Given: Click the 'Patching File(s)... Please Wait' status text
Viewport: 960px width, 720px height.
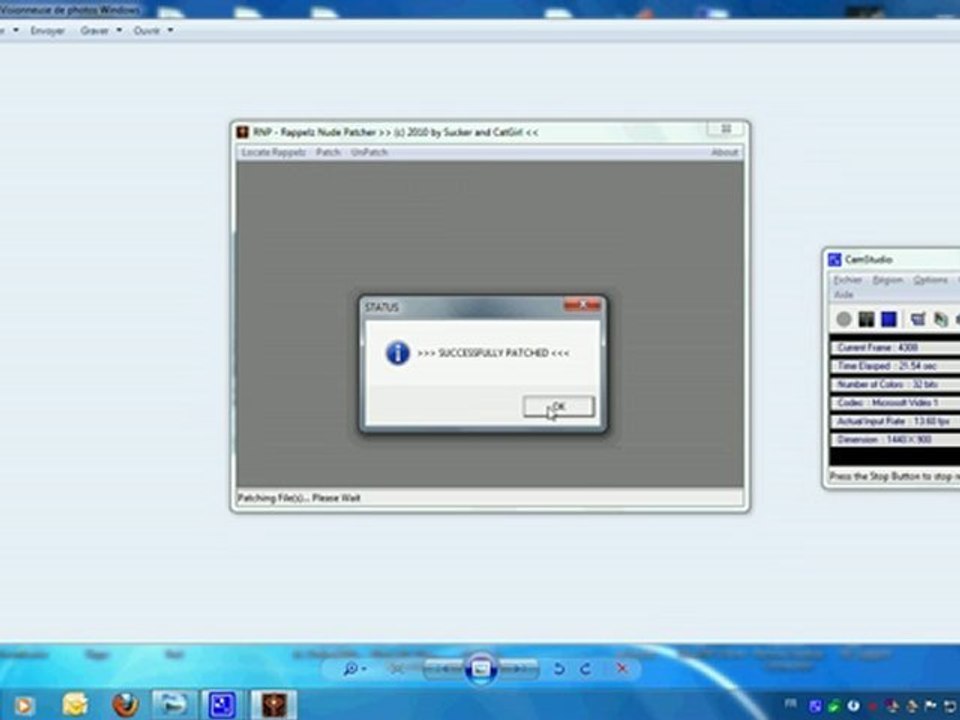Looking at the screenshot, I should coord(299,498).
